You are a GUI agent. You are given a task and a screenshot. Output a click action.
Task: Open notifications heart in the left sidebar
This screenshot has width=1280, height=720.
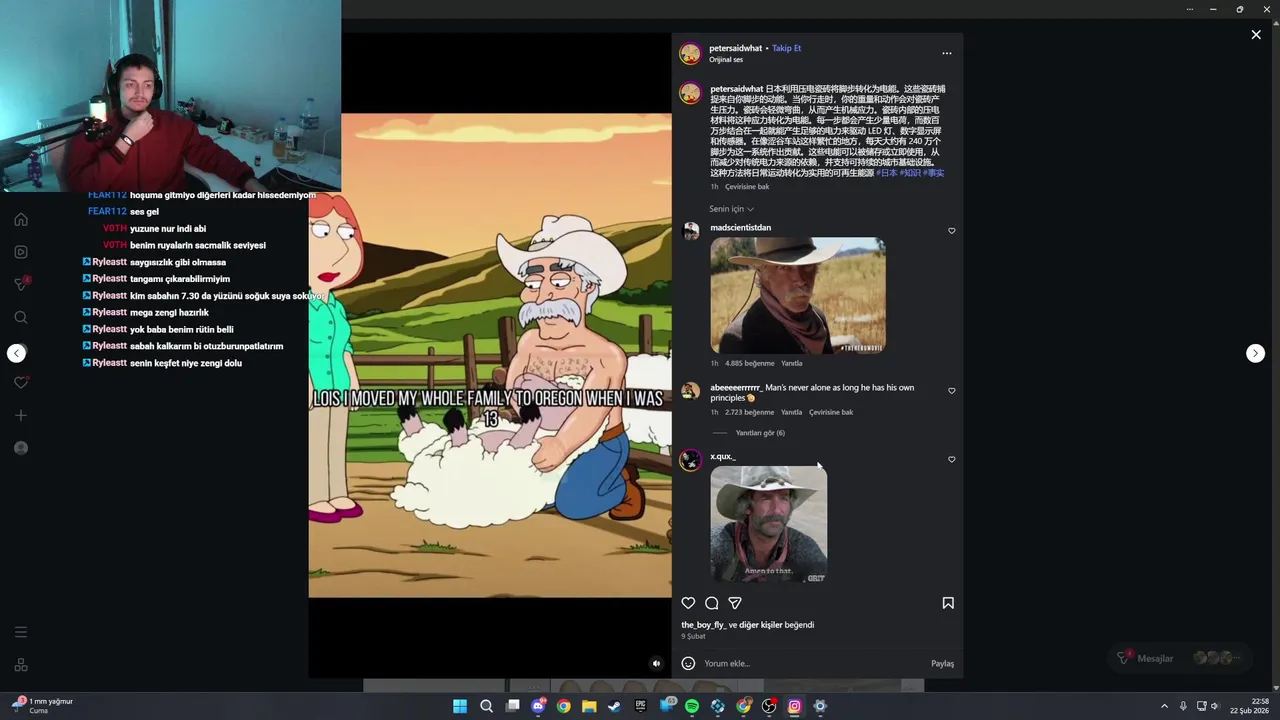pos(21,382)
